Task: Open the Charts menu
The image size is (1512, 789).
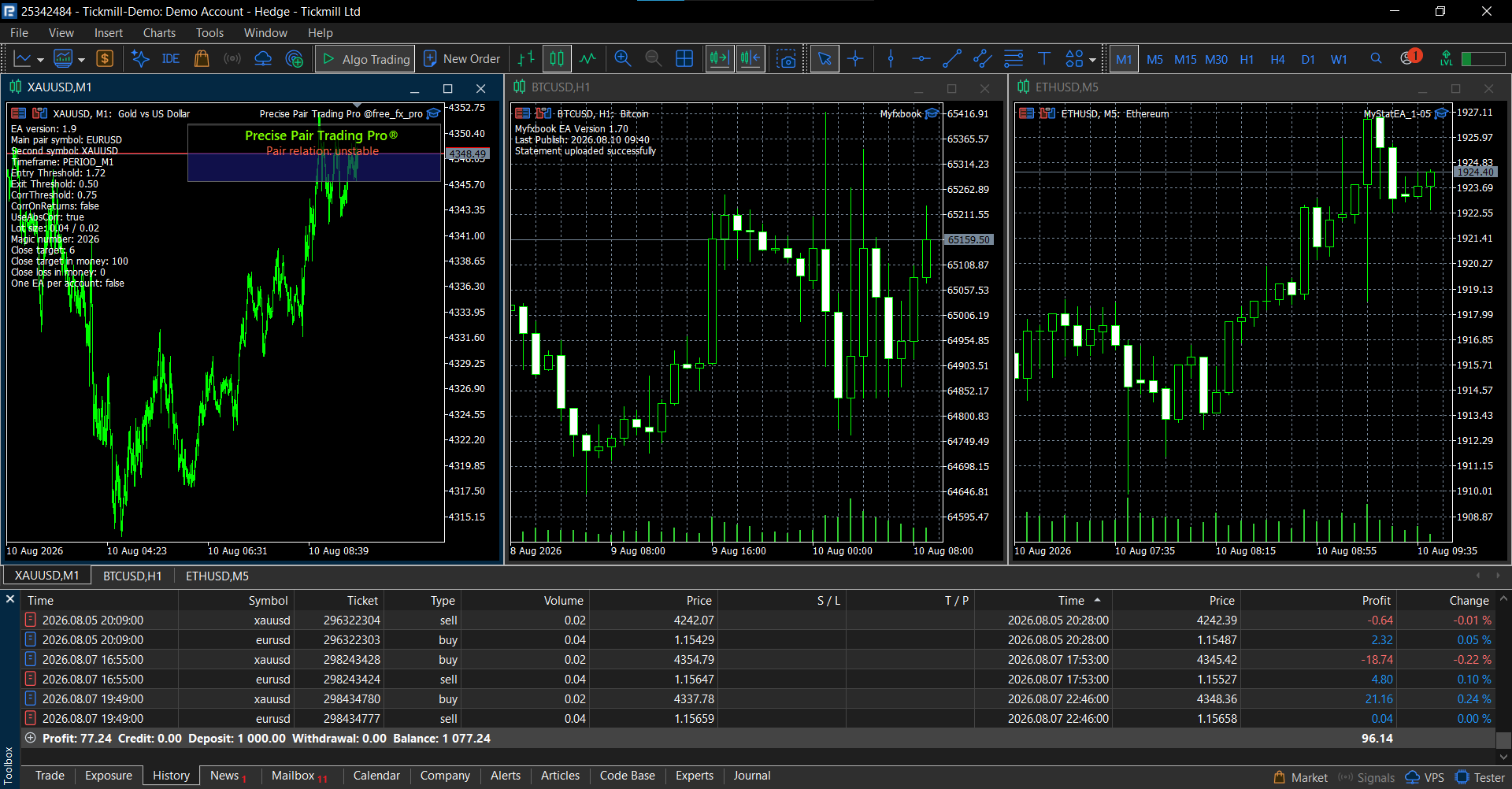Action: pos(159,33)
